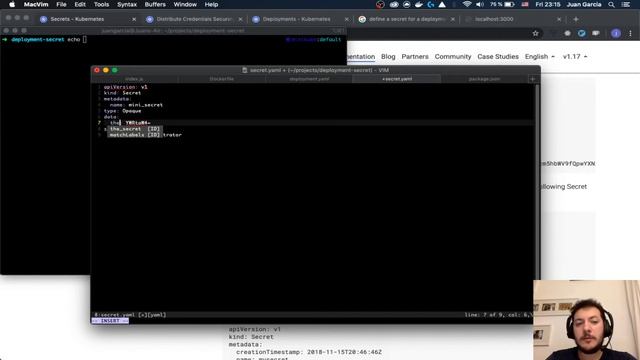
Task: Click the webcam video thumbnail
Action: pos(587,320)
